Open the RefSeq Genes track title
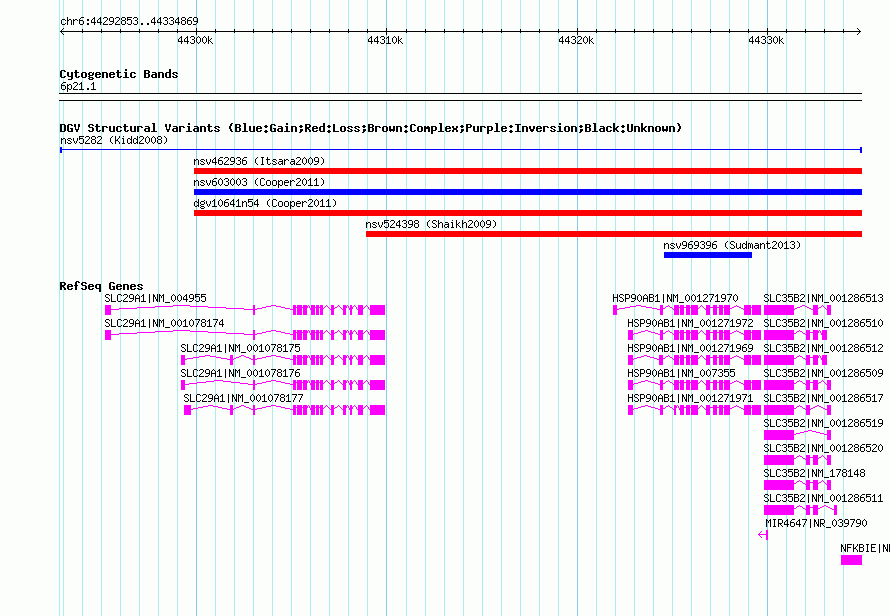The image size is (890, 616). pos(101,286)
